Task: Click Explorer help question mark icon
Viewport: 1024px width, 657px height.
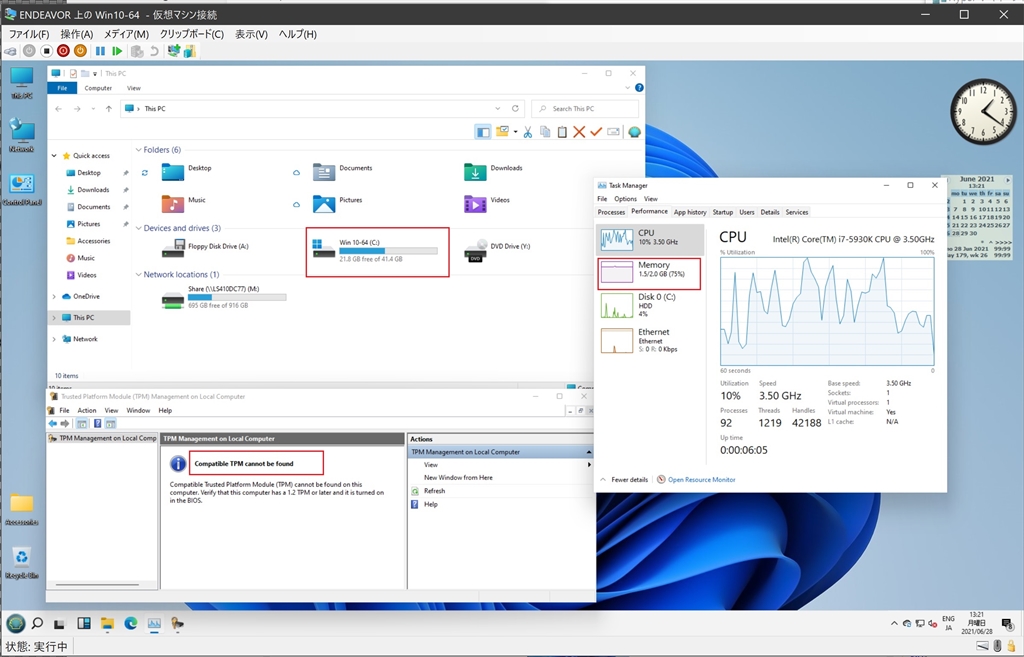Action: click(x=639, y=88)
